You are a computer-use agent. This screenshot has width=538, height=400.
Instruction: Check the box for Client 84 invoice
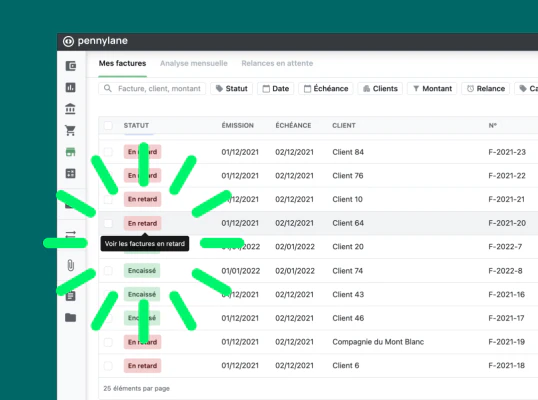(108, 152)
